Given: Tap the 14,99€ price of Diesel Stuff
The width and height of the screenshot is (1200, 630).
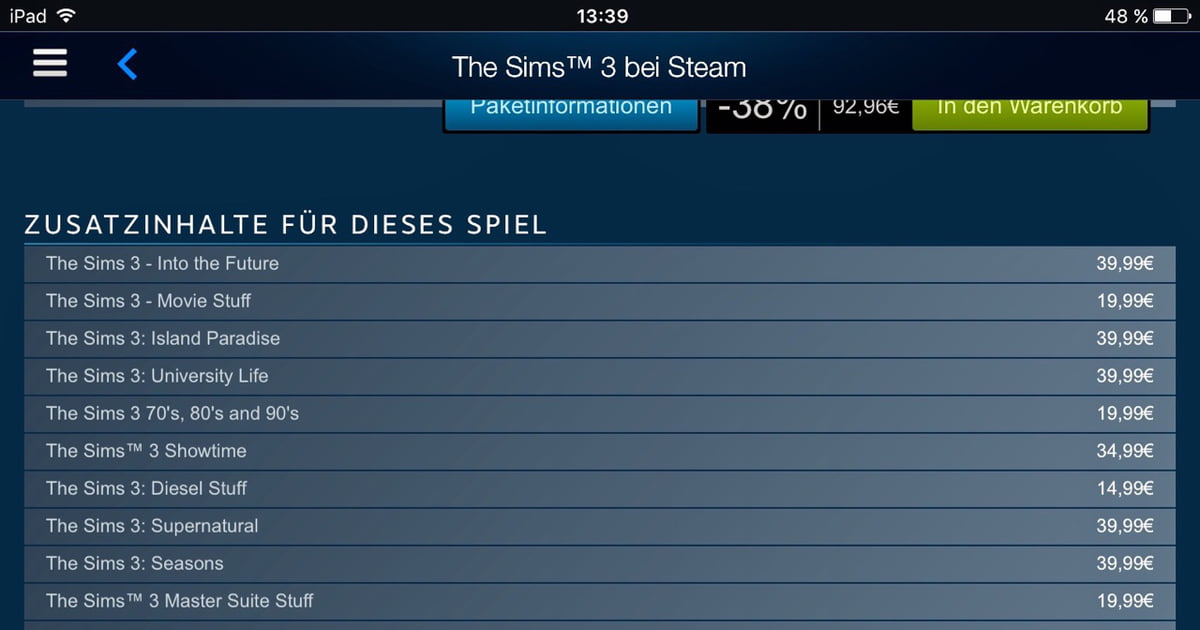Looking at the screenshot, I should (x=1125, y=489).
